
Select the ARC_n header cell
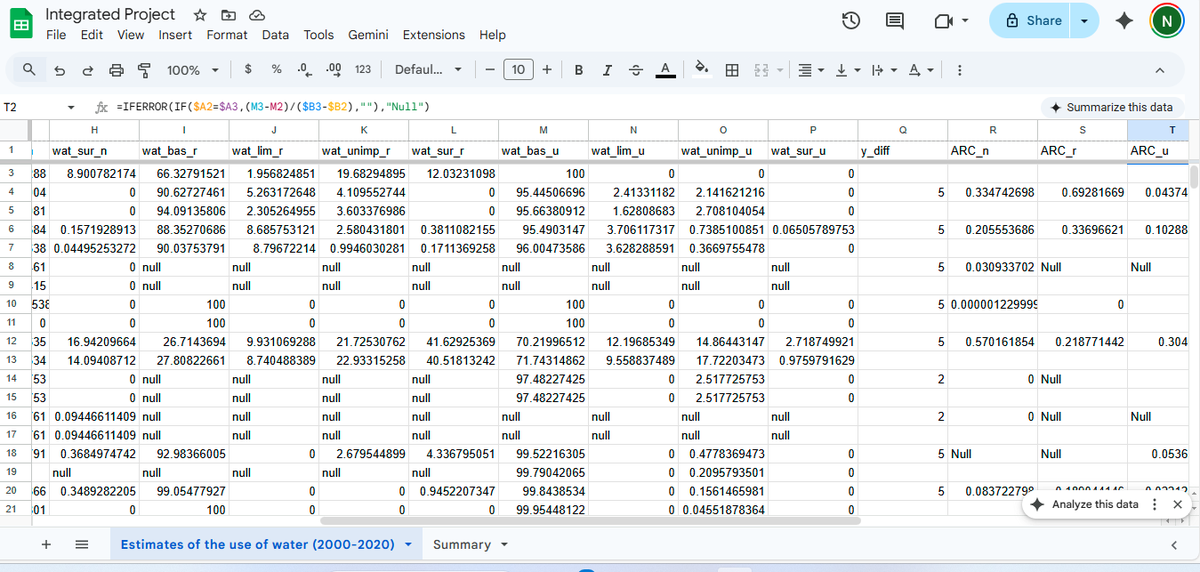point(992,151)
